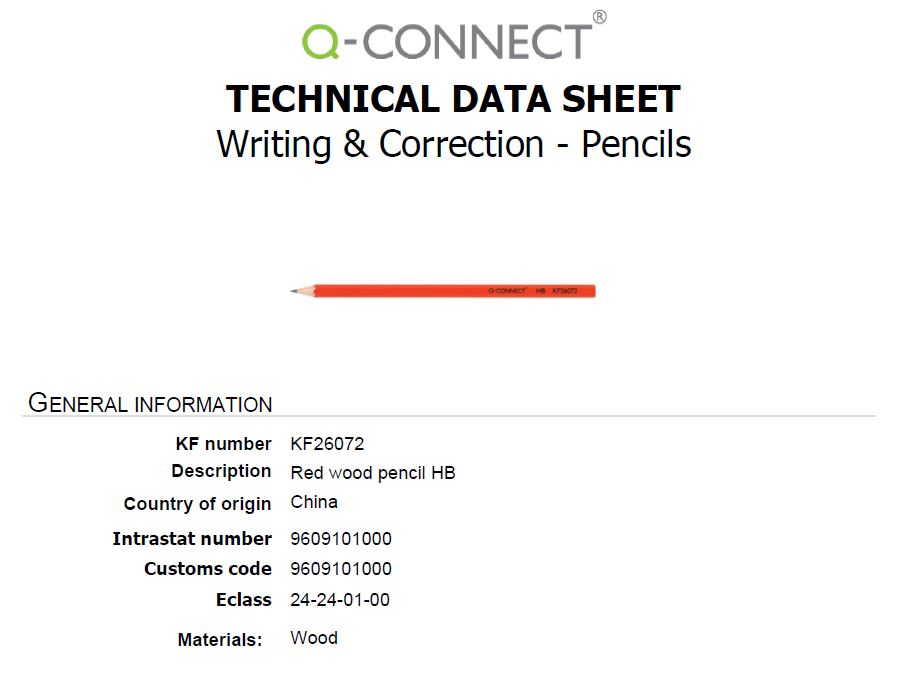Click the red pencil product image
Viewport: 903px width, 691px height.
[443, 291]
